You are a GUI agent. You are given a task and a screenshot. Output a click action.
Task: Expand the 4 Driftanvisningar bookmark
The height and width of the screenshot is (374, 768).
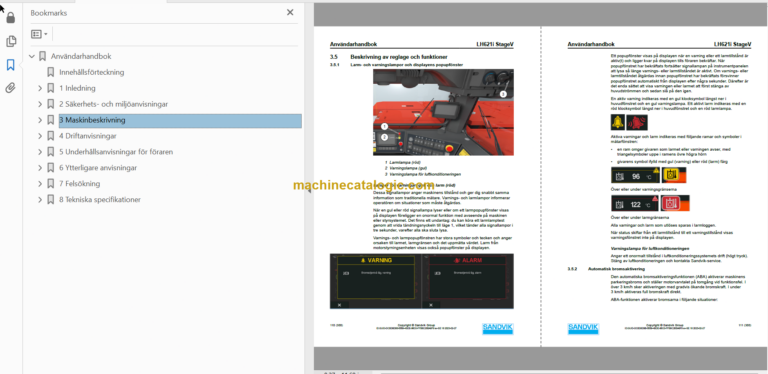click(40, 136)
